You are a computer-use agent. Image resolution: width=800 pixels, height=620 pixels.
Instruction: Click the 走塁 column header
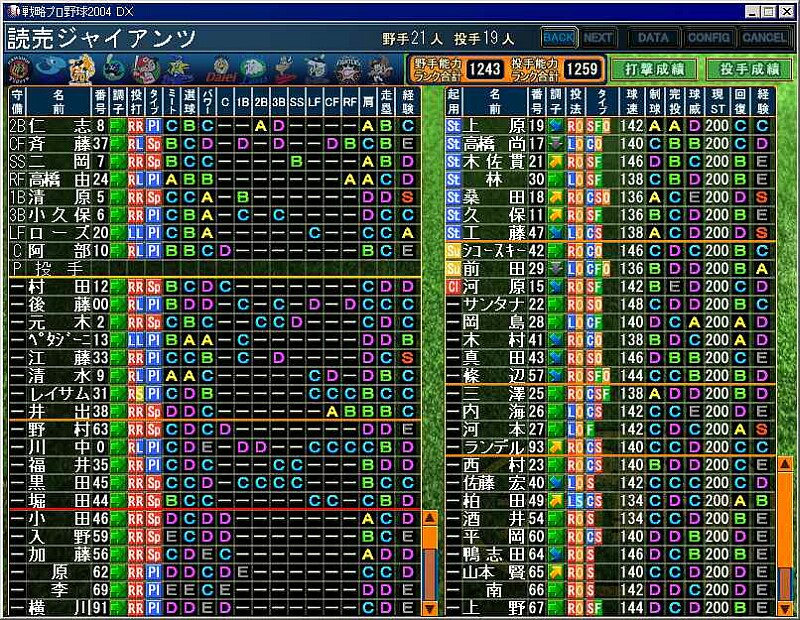(x=386, y=102)
